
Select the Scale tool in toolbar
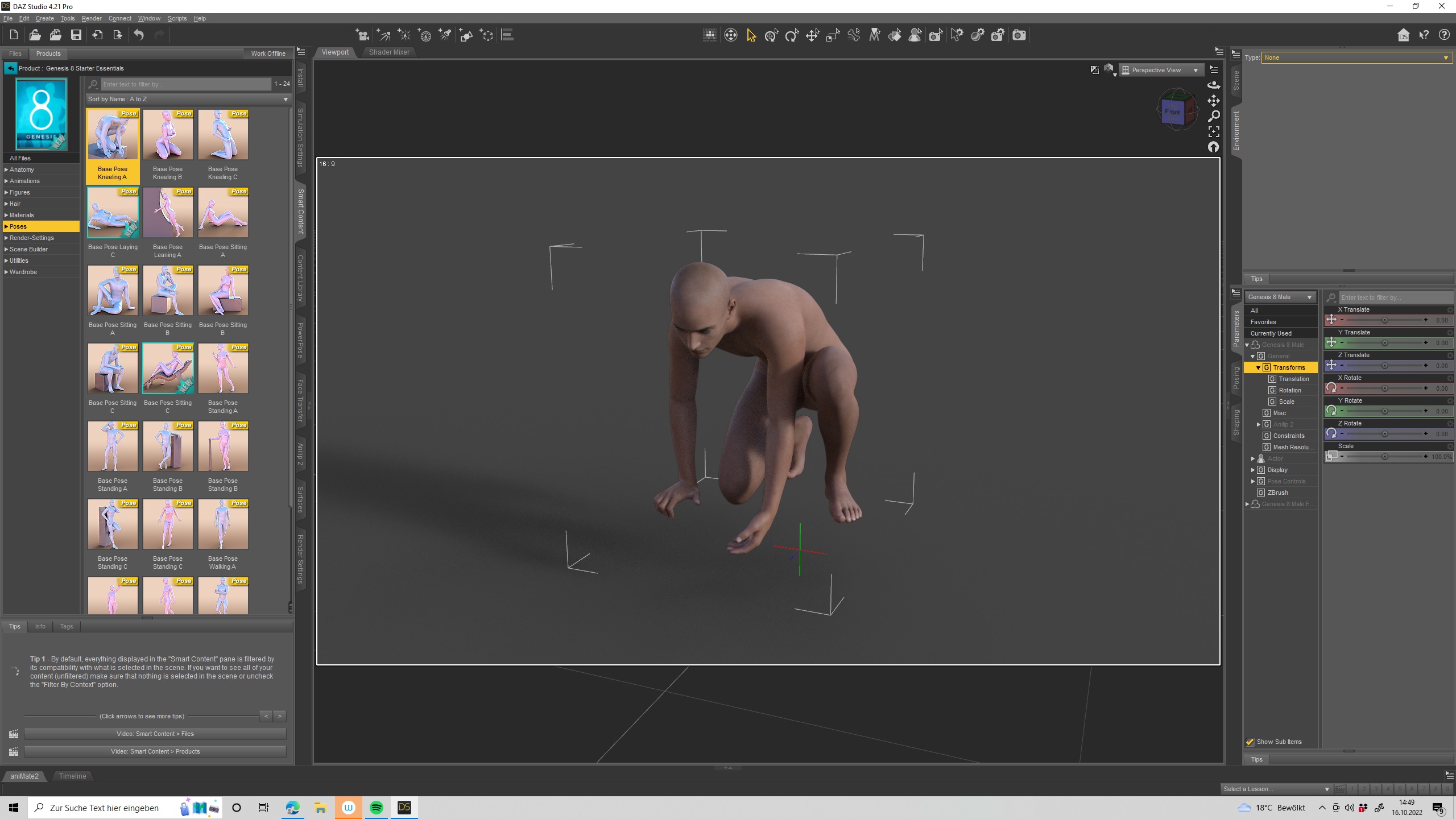pos(833,35)
